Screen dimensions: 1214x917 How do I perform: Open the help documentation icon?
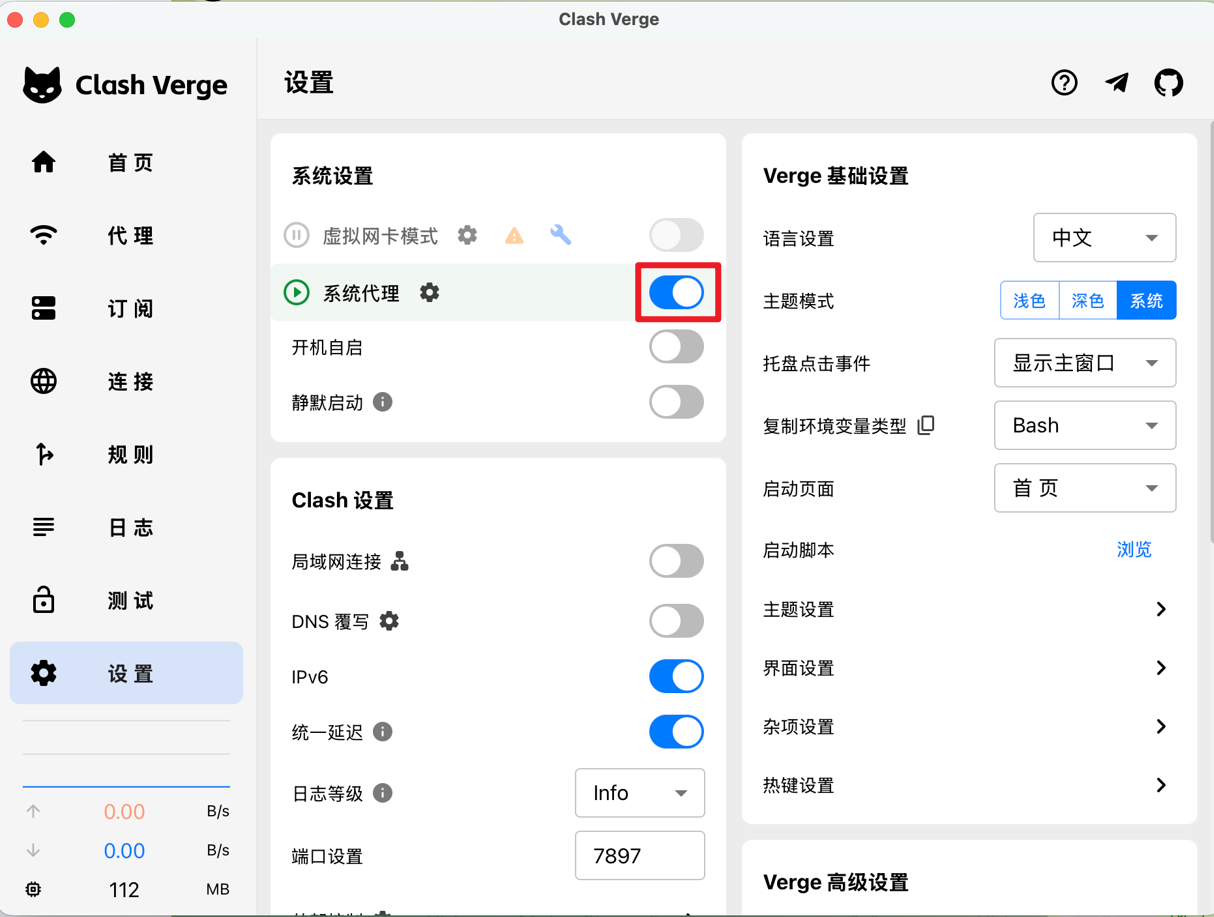tap(1064, 83)
